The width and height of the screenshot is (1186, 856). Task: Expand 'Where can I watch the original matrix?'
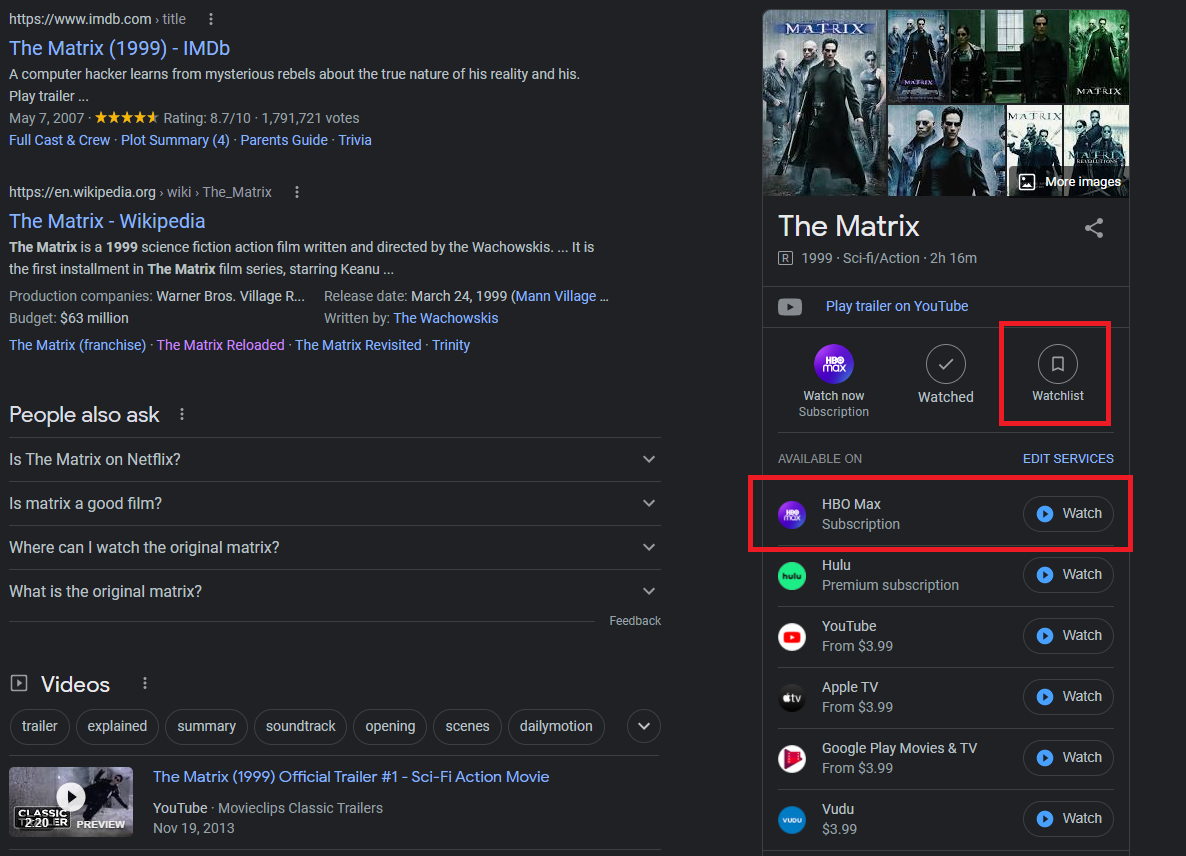point(334,547)
